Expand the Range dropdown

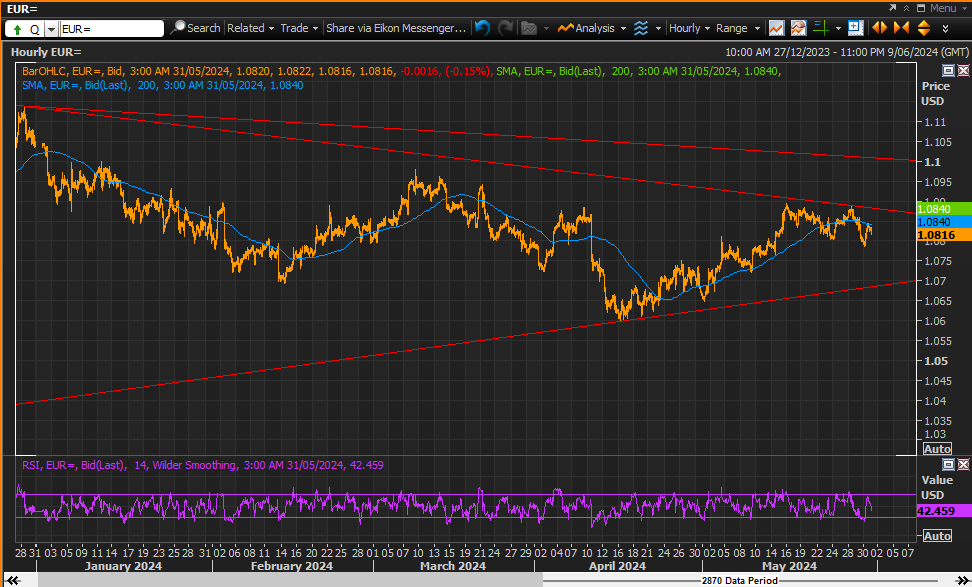[738, 28]
